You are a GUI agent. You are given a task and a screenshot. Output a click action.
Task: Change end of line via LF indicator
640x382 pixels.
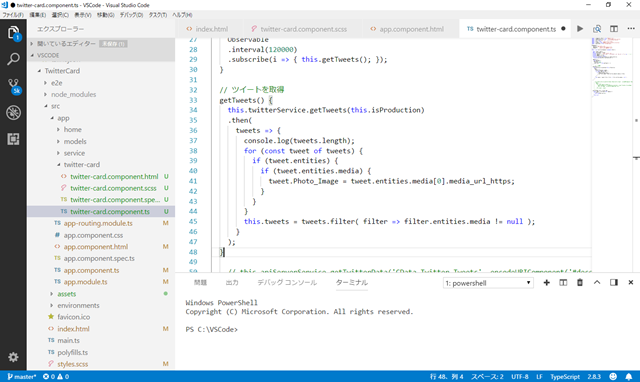[x=539, y=376]
